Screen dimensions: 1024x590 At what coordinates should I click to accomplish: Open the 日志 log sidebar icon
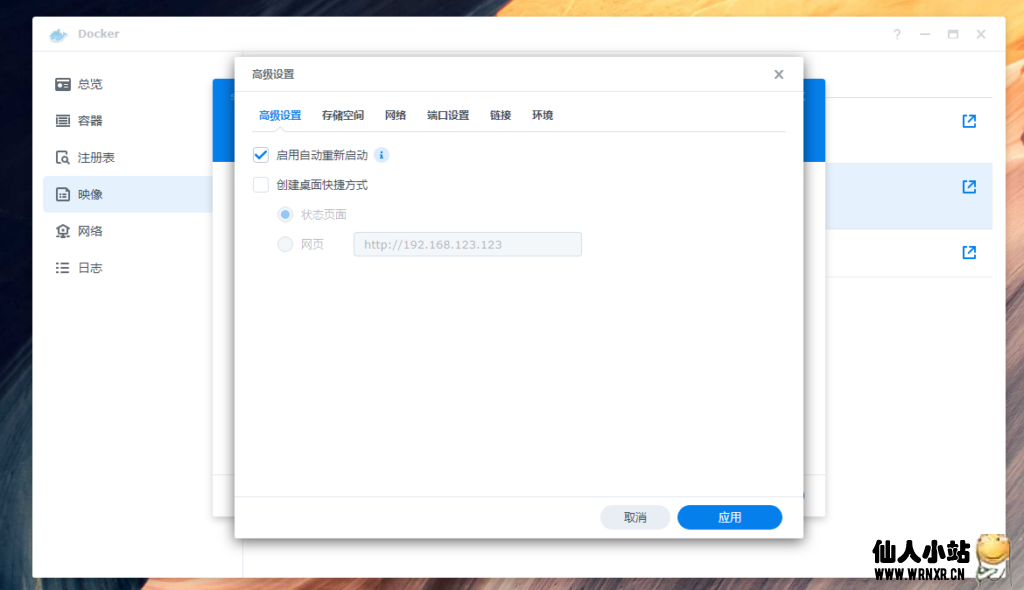click(x=63, y=268)
